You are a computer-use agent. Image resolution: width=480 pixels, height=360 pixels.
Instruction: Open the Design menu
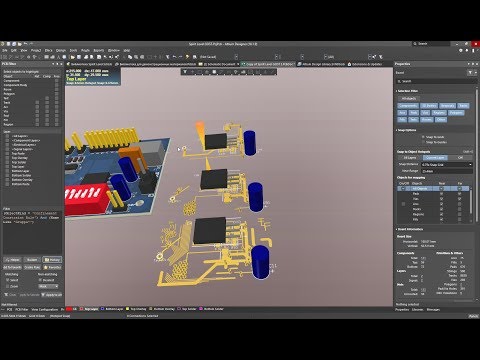(x=61, y=50)
